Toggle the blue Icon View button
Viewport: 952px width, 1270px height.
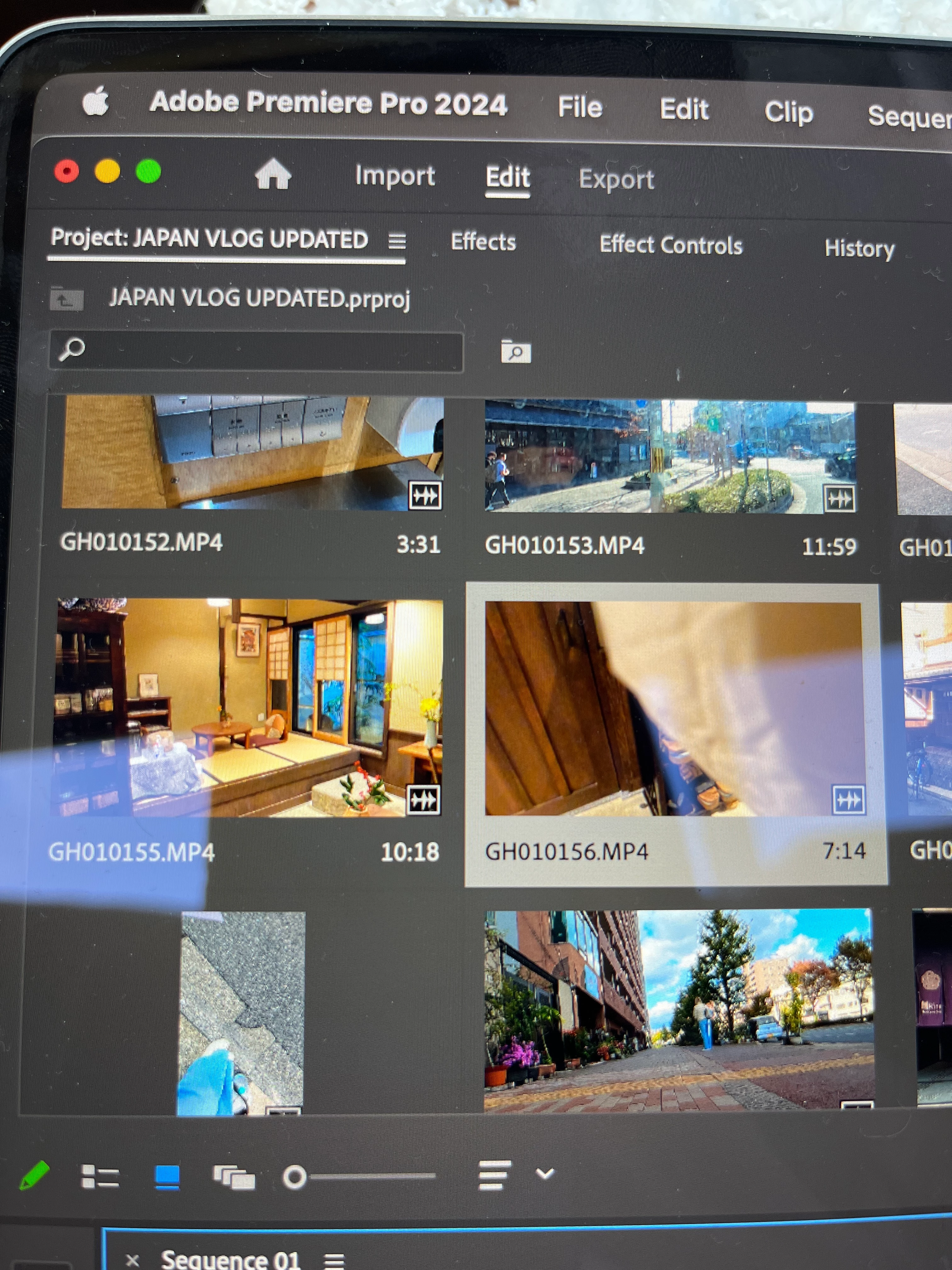point(167,1176)
